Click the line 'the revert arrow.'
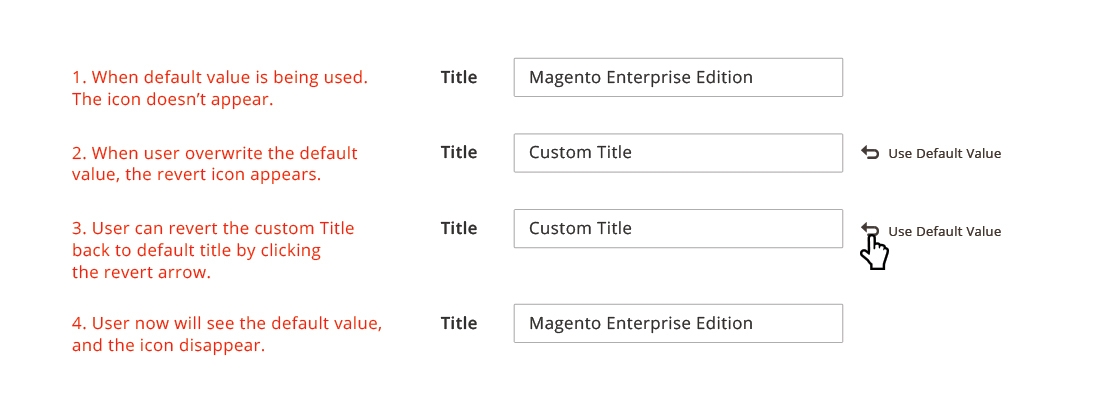The height and width of the screenshot is (408, 1117). coord(141,272)
